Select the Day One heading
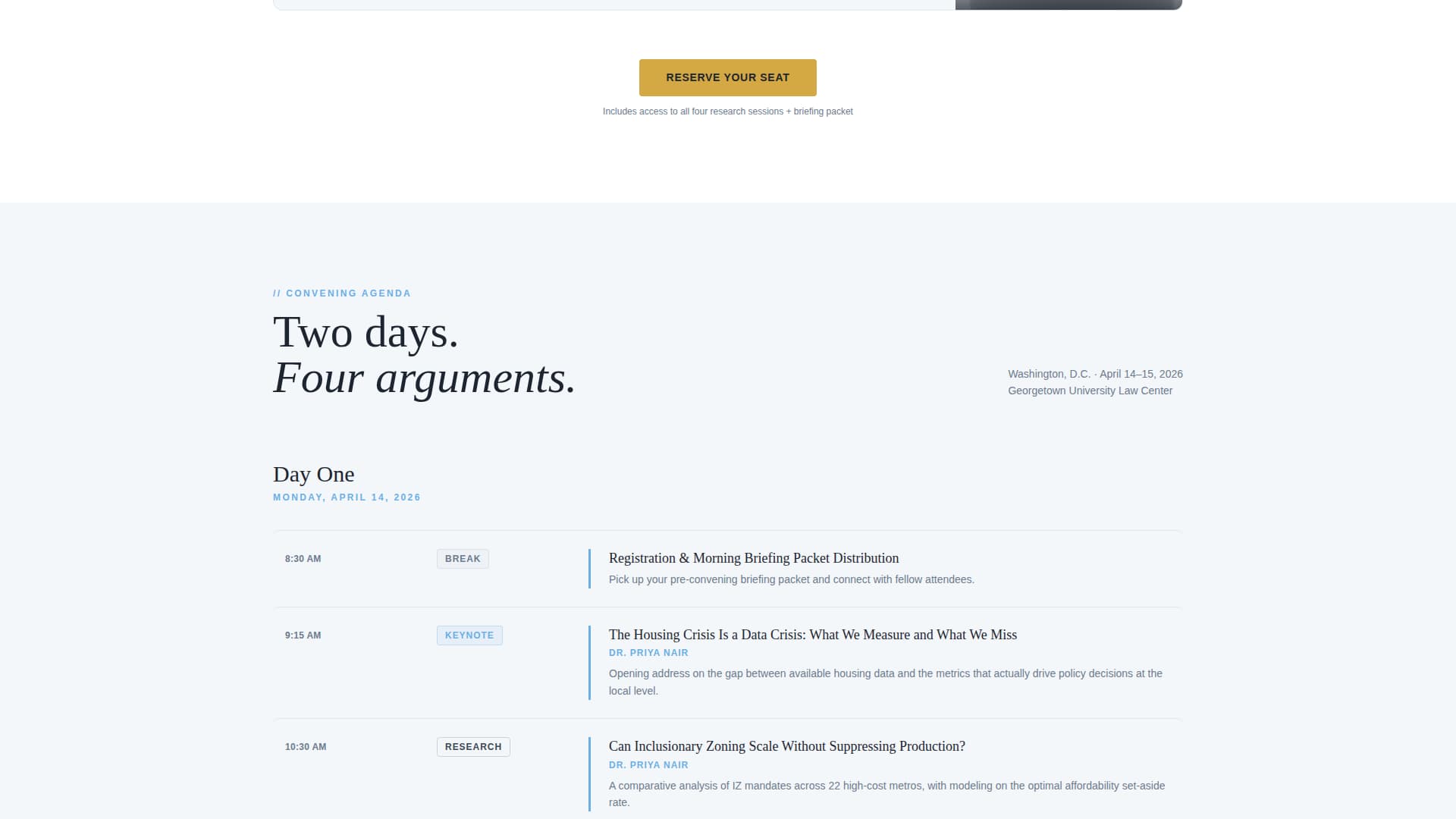This screenshot has width=1456, height=819. [313, 474]
